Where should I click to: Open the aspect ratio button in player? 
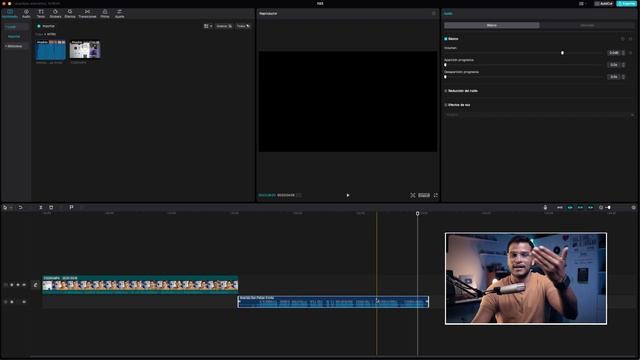[x=424, y=196]
